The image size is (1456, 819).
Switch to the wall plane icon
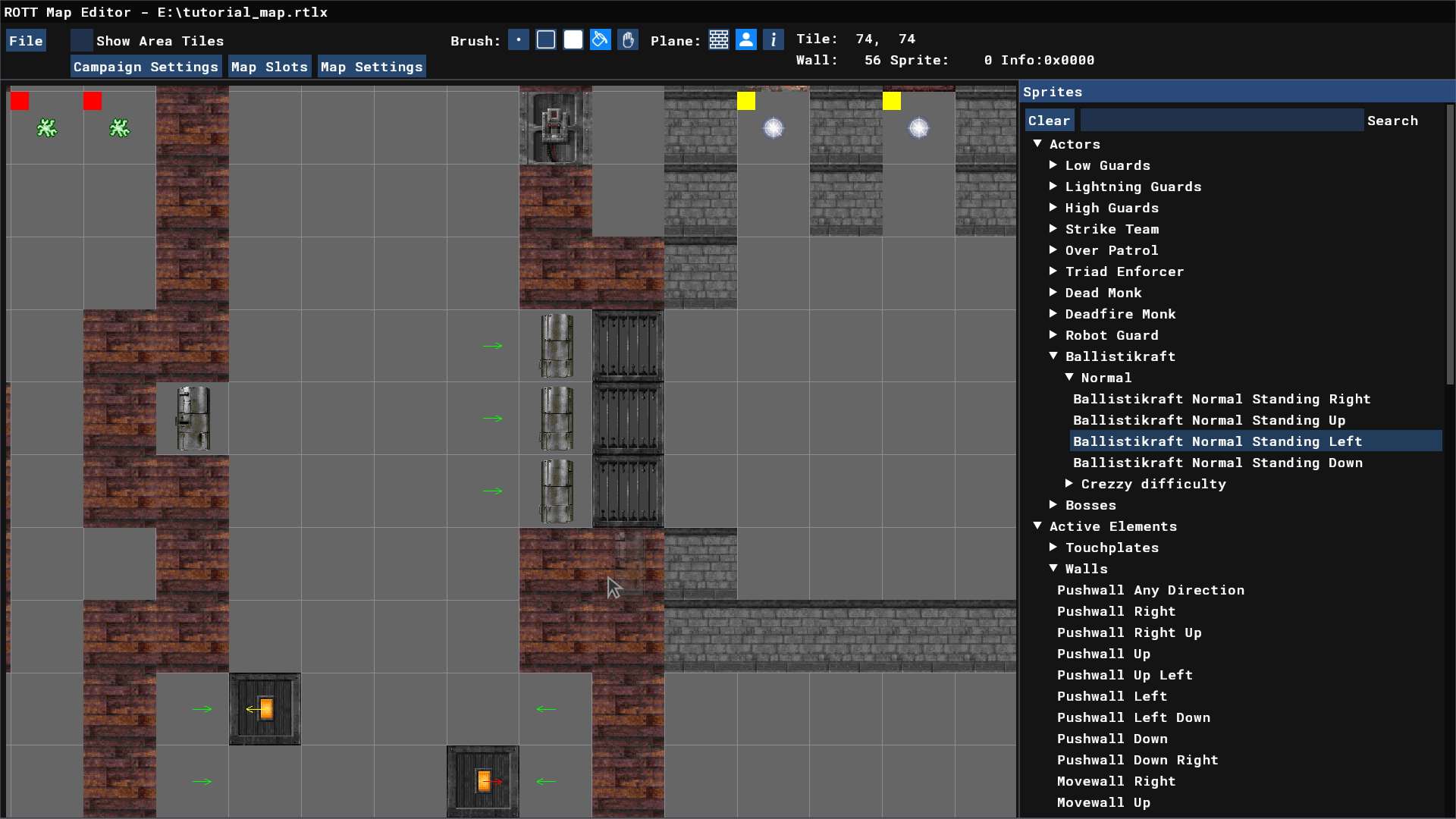[x=719, y=40]
